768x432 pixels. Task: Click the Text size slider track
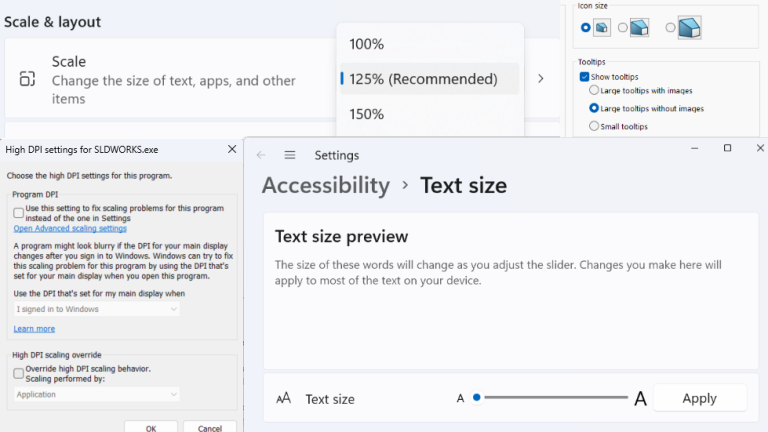click(x=552, y=397)
